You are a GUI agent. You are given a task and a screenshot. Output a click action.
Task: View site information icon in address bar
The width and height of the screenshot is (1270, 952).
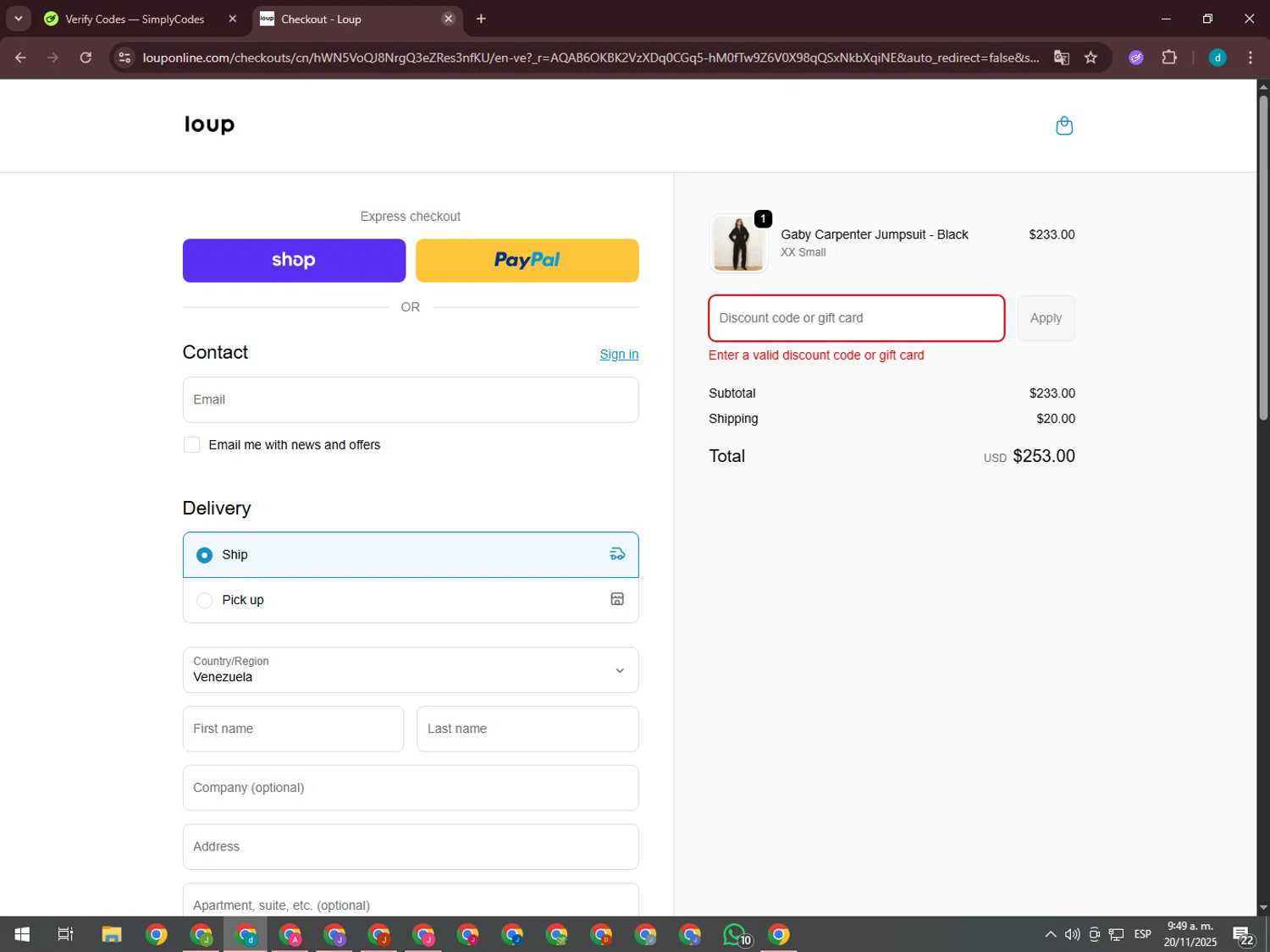(124, 58)
